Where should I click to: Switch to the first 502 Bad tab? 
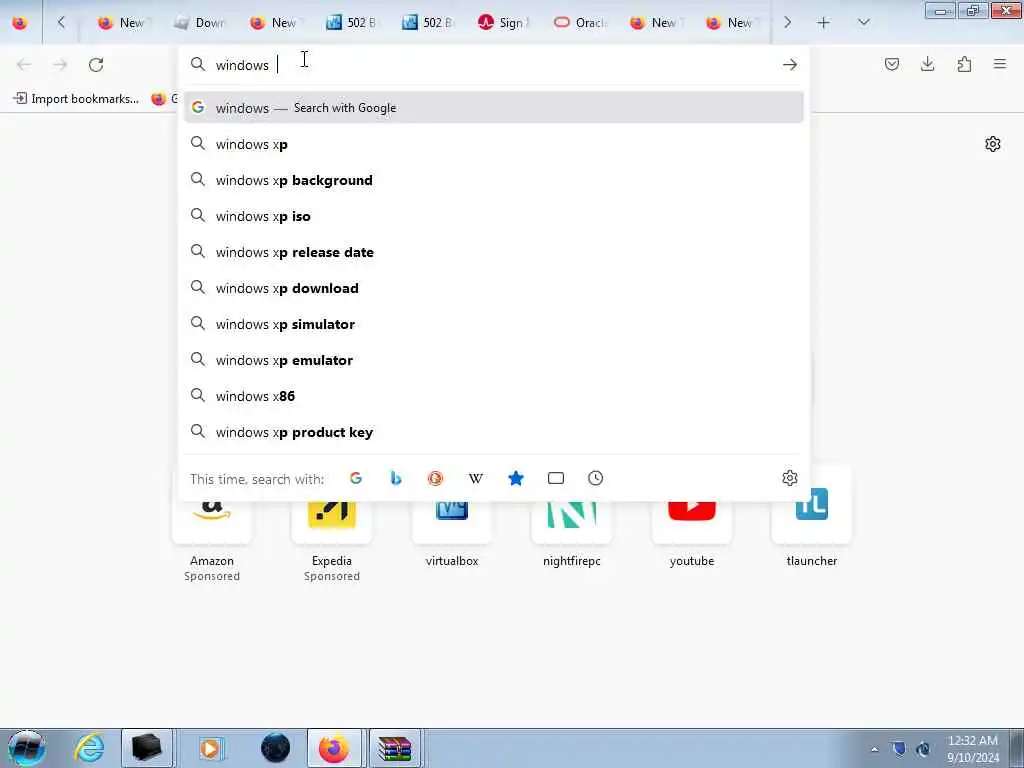[x=351, y=23]
